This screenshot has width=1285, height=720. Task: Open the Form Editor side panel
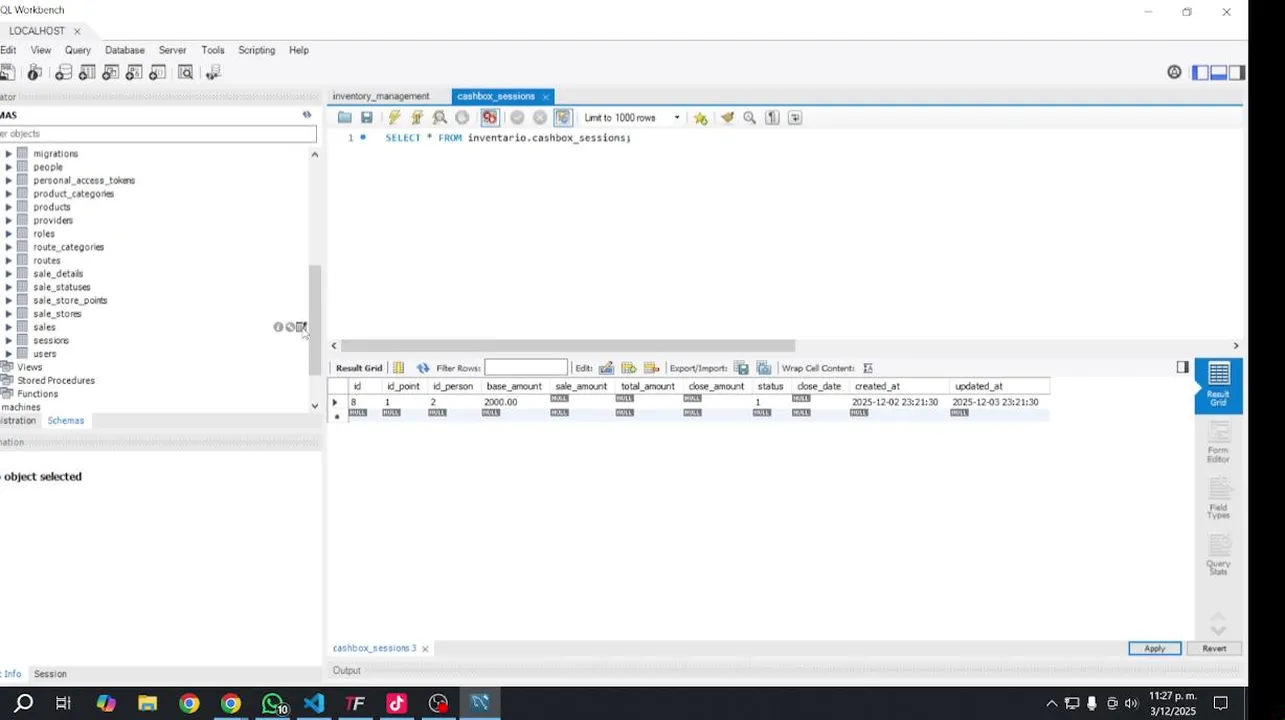[1218, 442]
